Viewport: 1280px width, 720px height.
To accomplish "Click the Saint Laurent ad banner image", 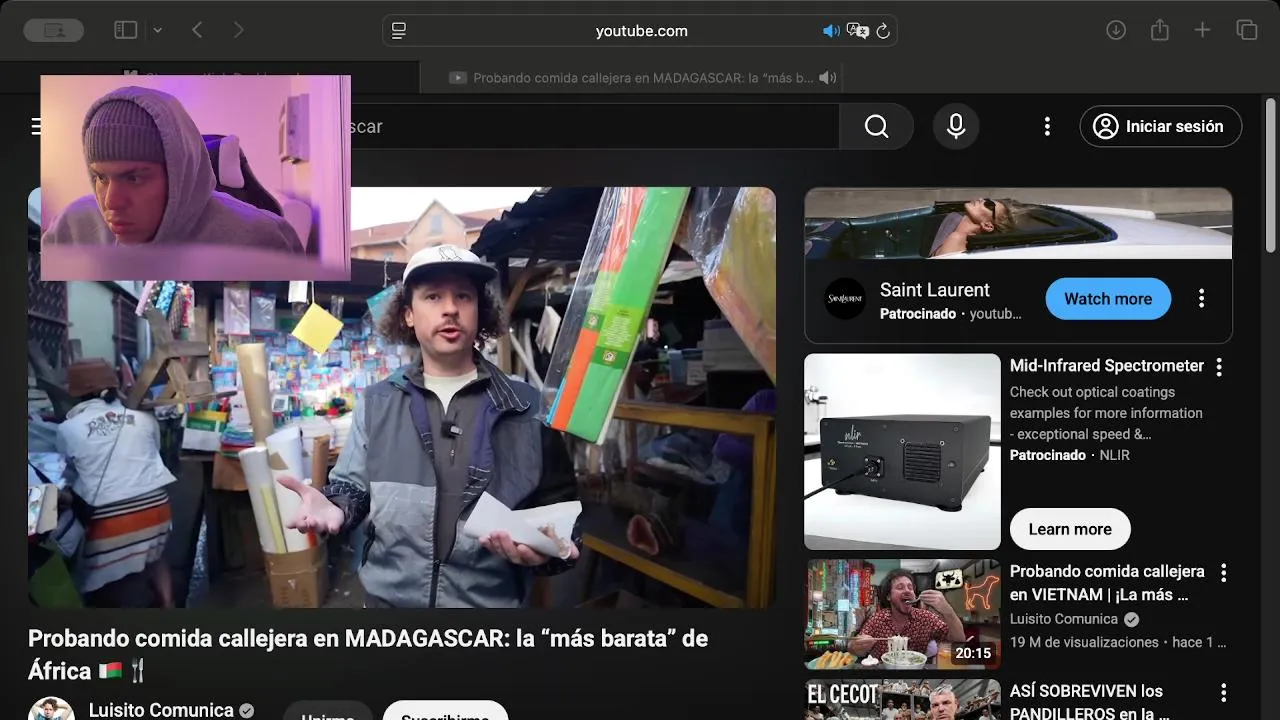I will [1018, 223].
